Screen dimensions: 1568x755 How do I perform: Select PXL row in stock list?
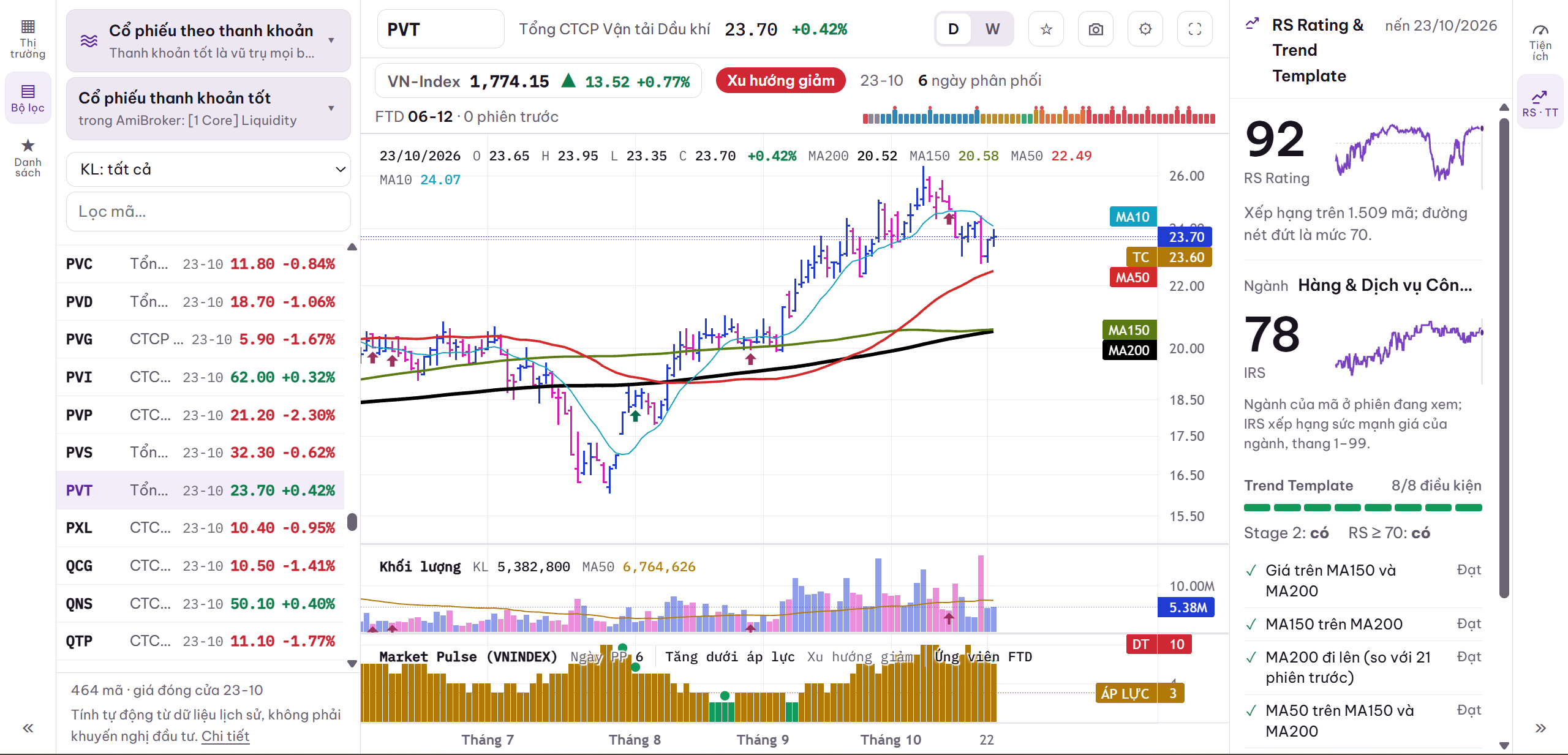200,528
